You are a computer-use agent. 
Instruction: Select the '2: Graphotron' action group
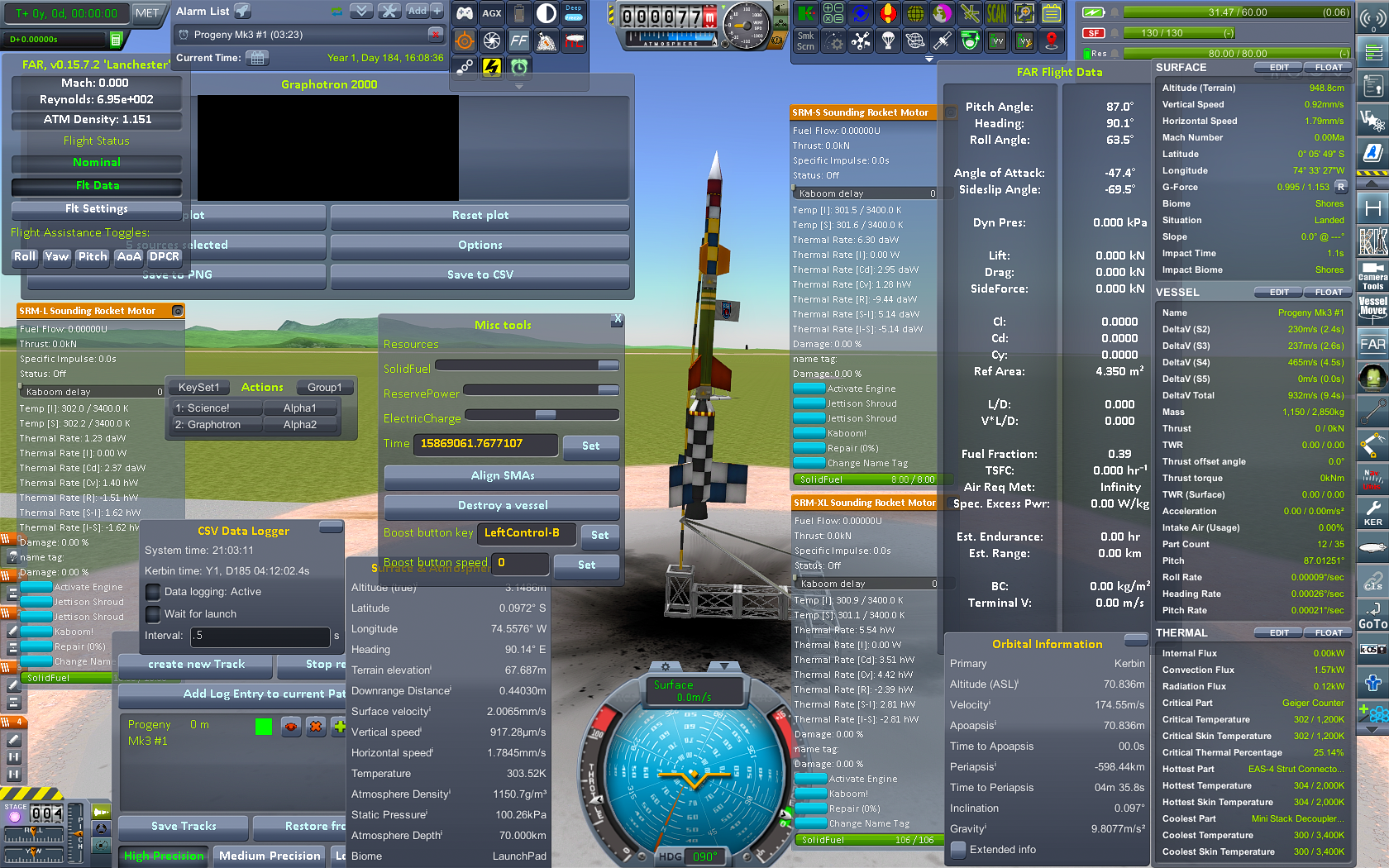[x=217, y=424]
